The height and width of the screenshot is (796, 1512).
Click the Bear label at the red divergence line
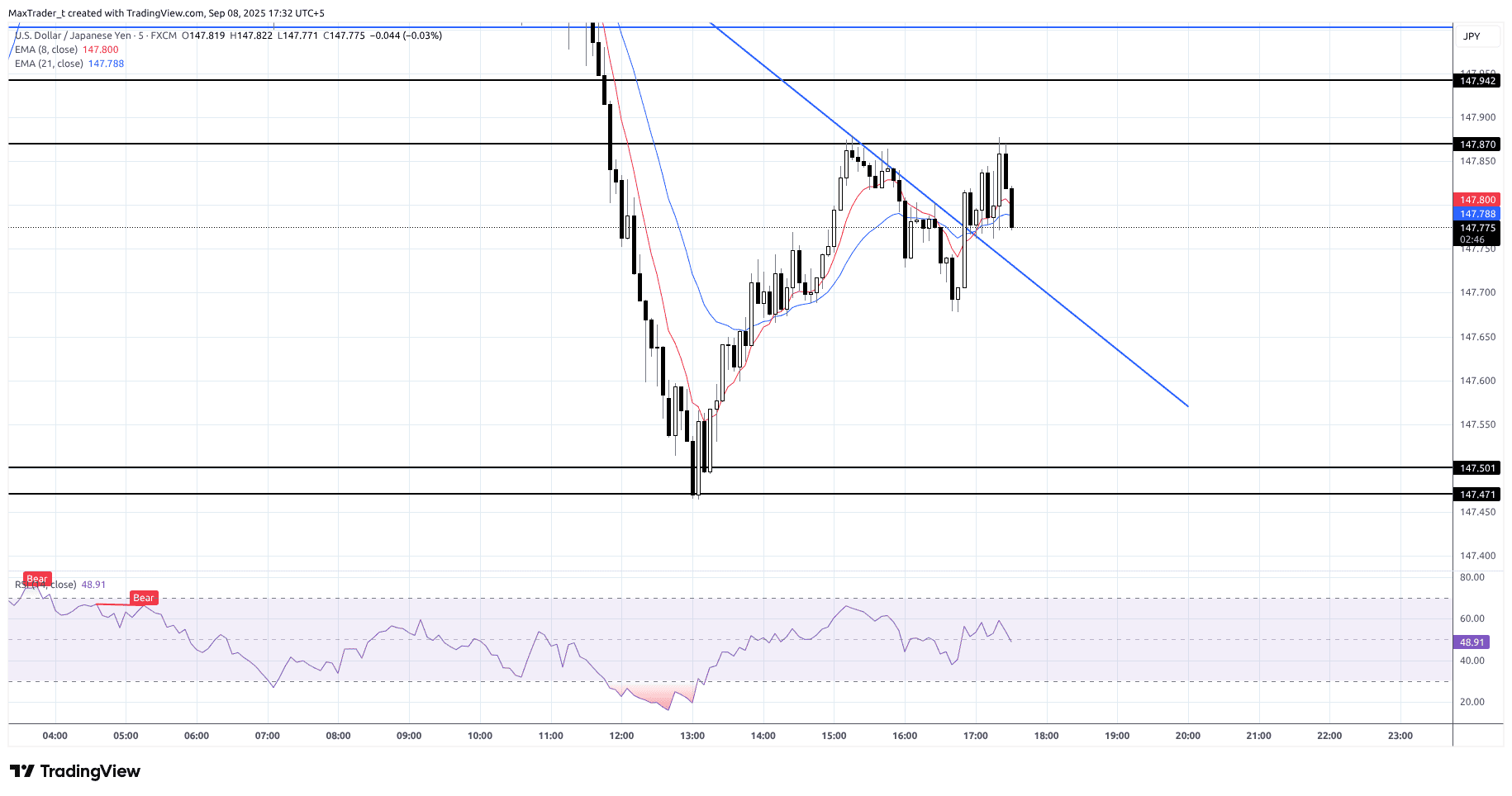coord(144,598)
